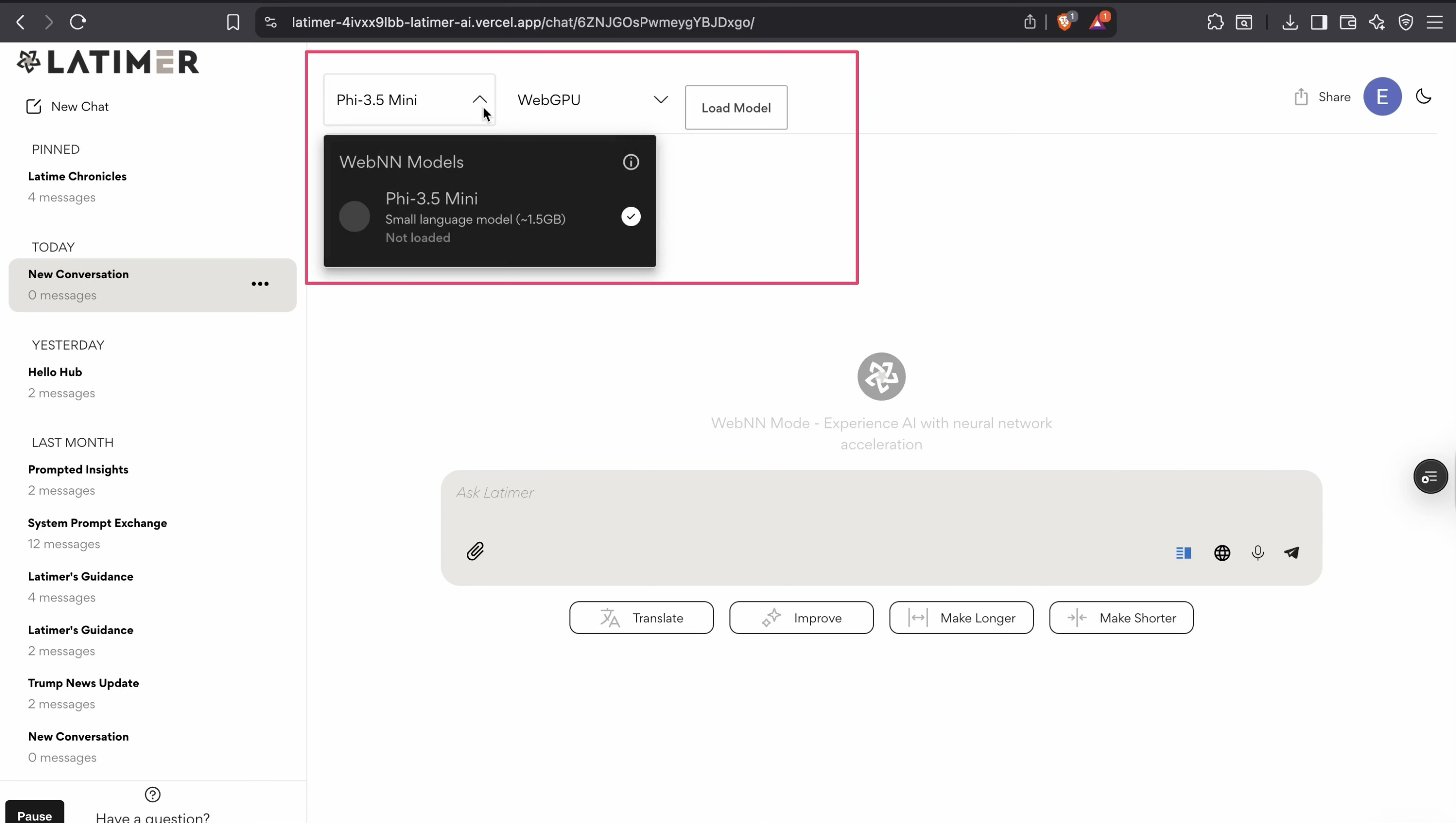
Task: Click the Make Longer button
Action: (x=961, y=618)
